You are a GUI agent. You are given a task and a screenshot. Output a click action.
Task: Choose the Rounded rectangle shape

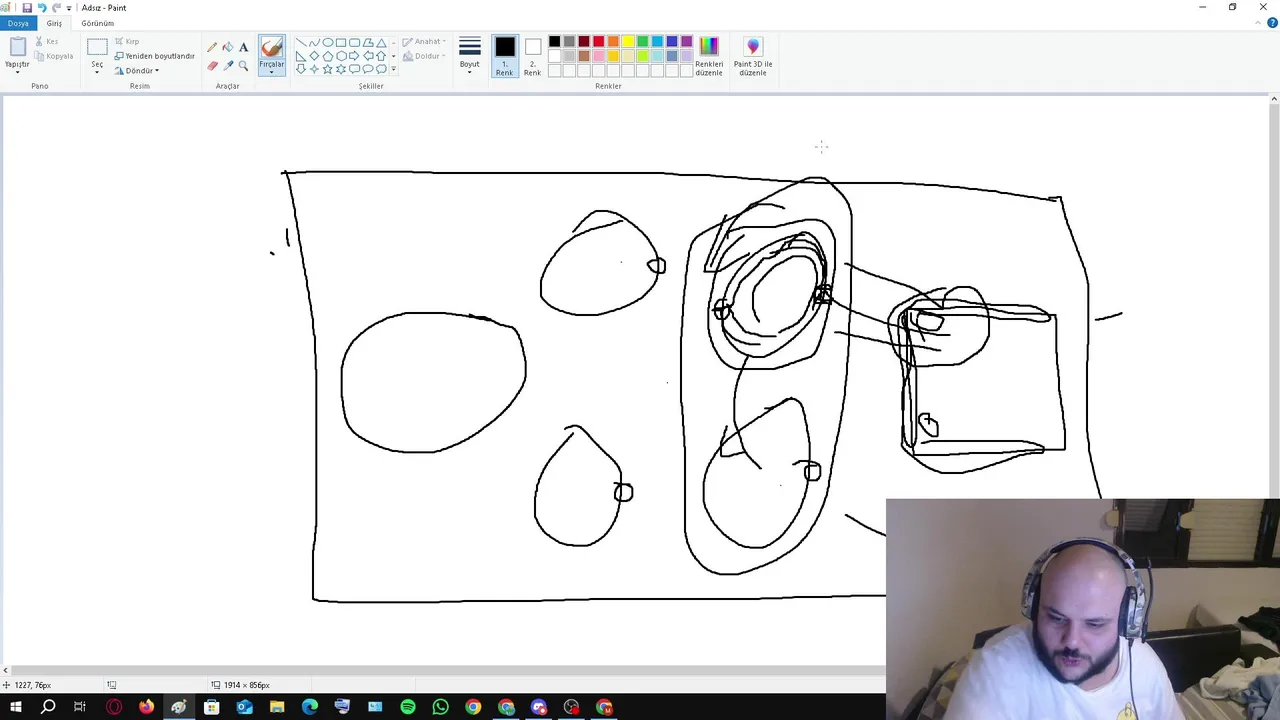[354, 42]
